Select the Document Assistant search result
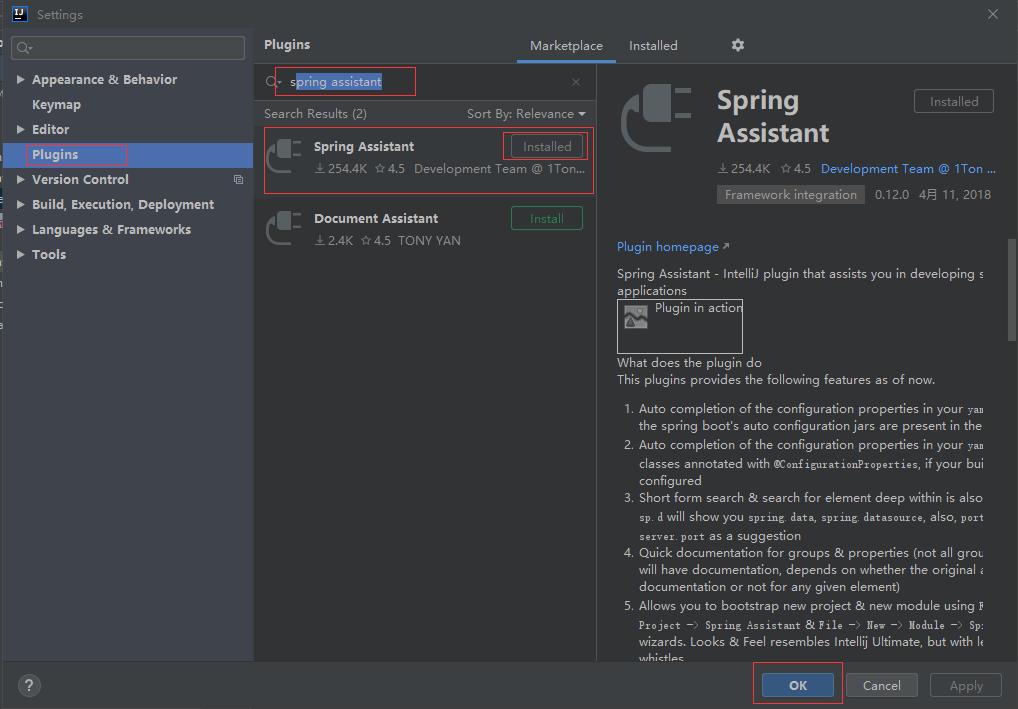The height and width of the screenshot is (709, 1018). [425, 229]
